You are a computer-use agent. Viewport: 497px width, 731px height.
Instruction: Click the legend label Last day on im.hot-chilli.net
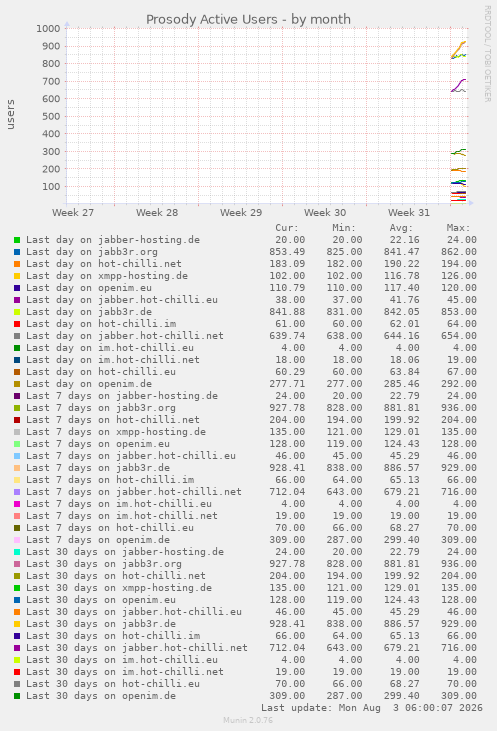click(113, 360)
